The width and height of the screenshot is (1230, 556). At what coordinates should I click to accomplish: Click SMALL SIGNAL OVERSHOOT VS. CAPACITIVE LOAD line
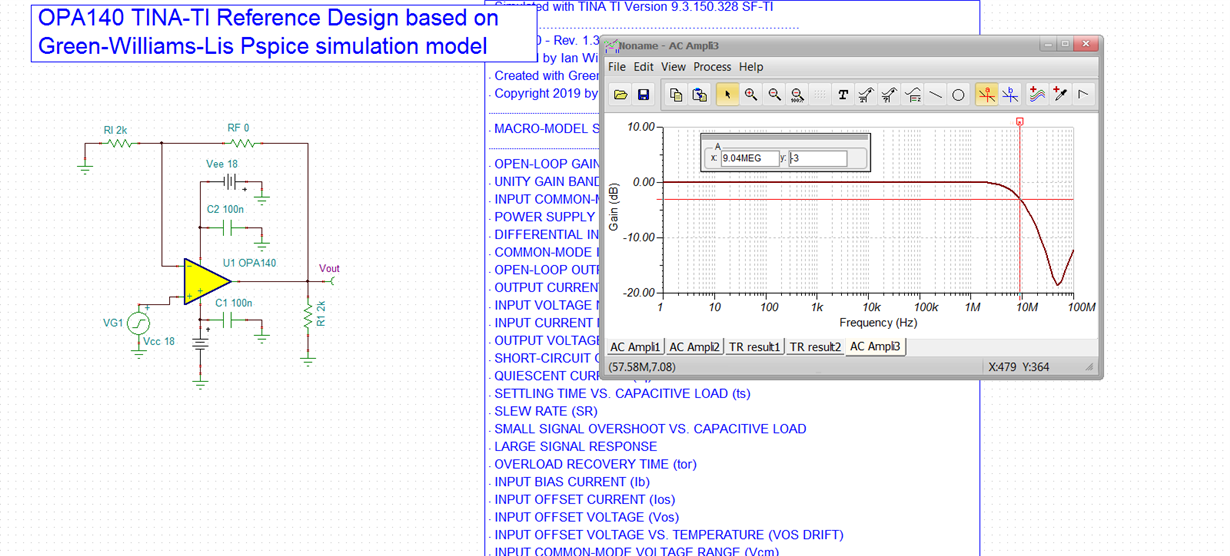click(x=649, y=429)
